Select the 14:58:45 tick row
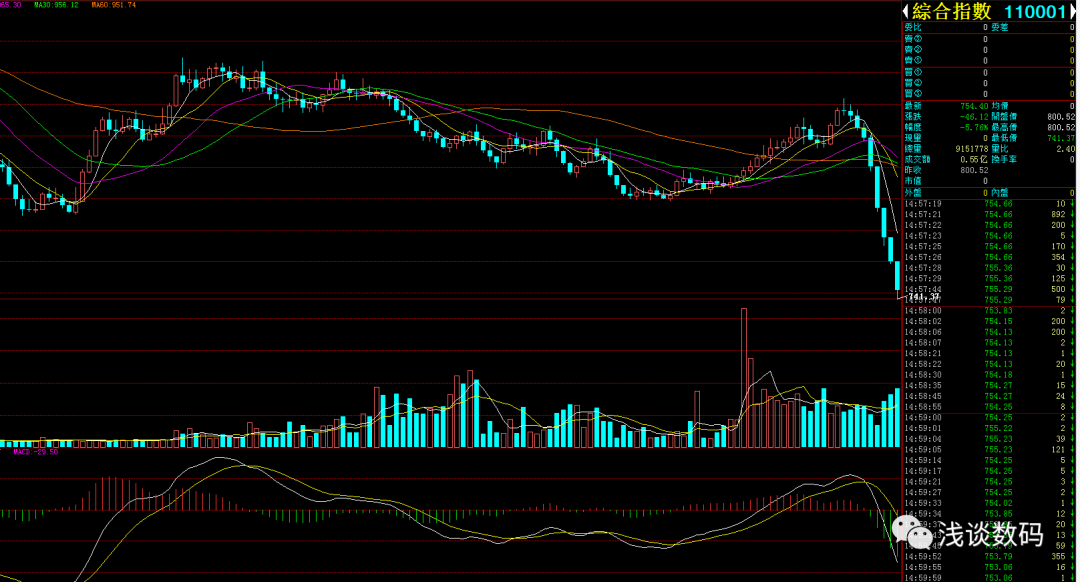1080x582 pixels. pyautogui.click(x=989, y=396)
